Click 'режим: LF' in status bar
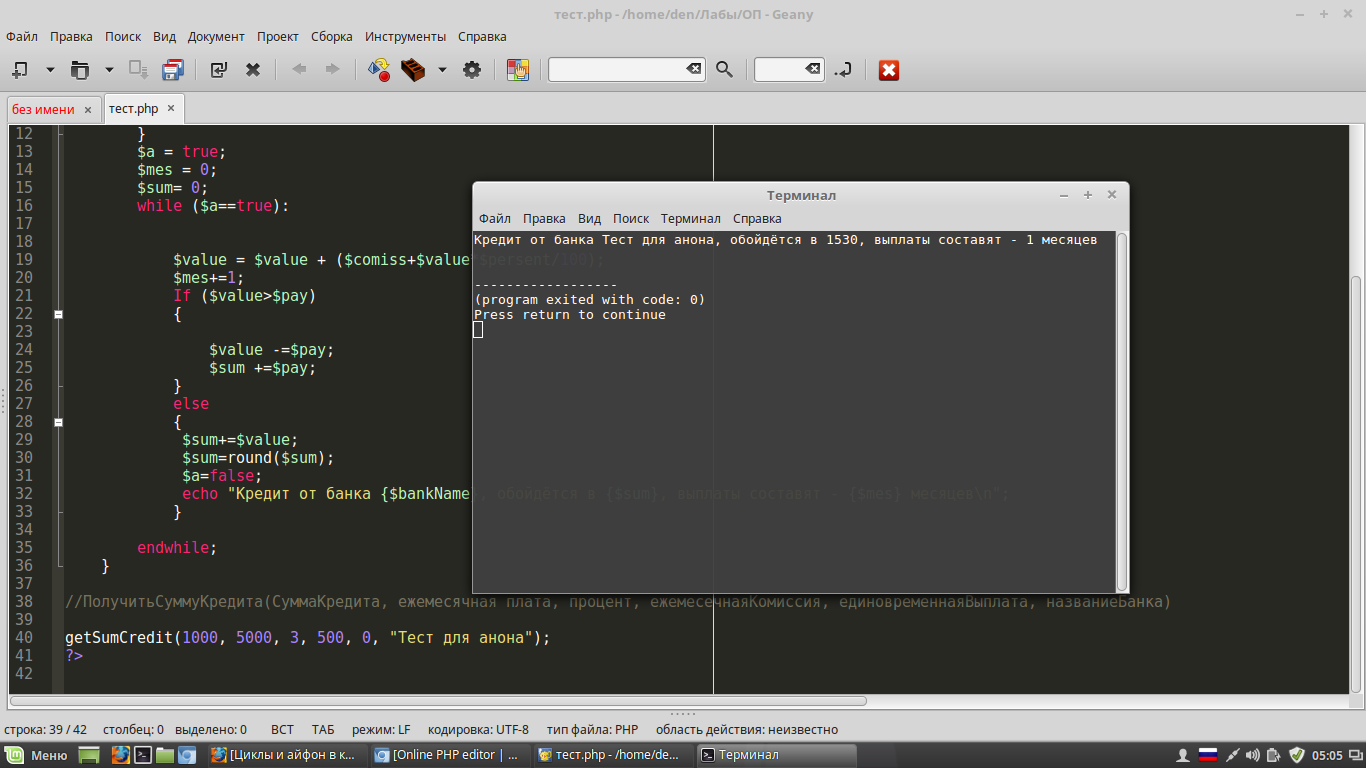Image resolution: width=1366 pixels, height=768 pixels. click(381, 730)
